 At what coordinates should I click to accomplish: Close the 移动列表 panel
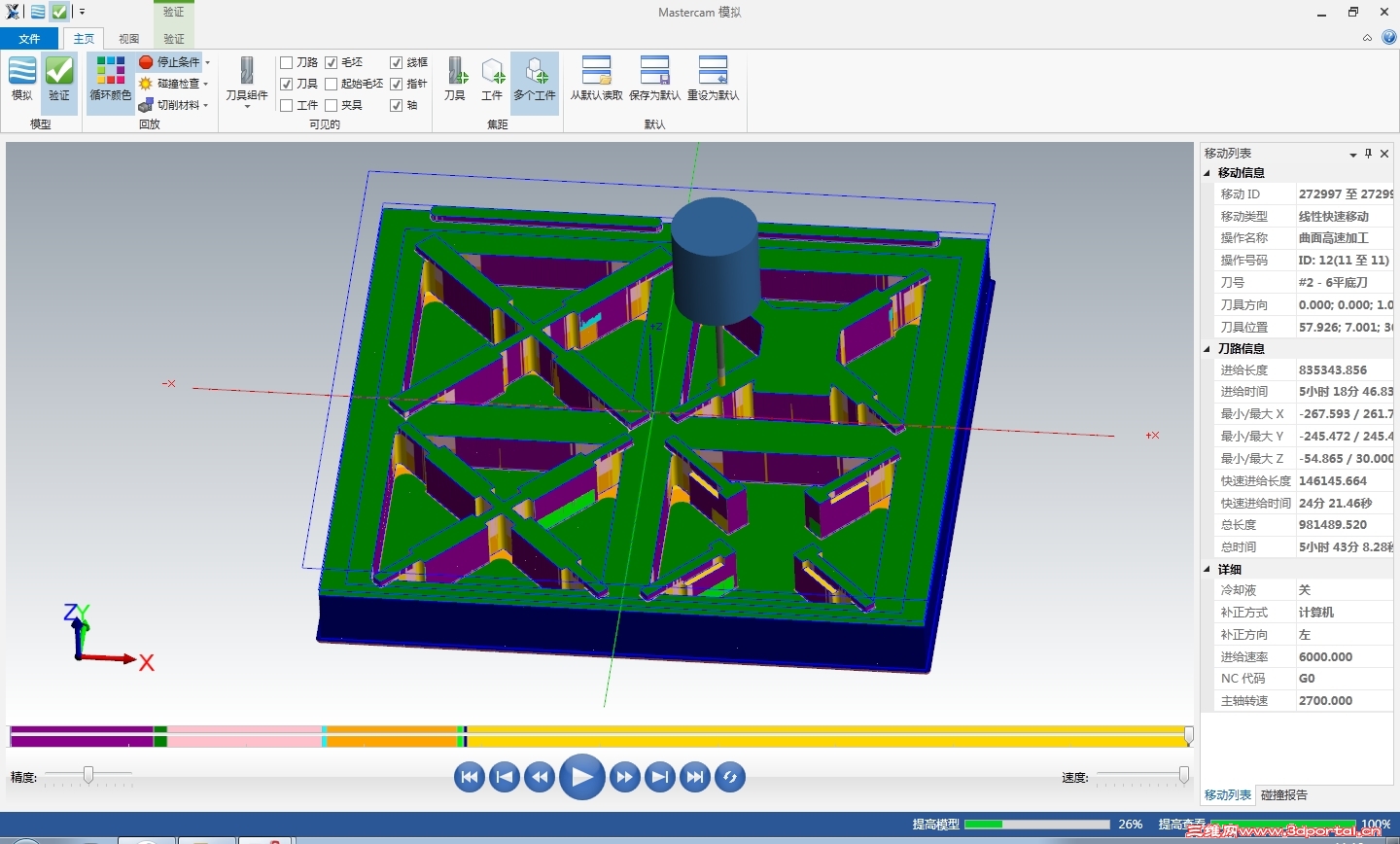(1384, 154)
